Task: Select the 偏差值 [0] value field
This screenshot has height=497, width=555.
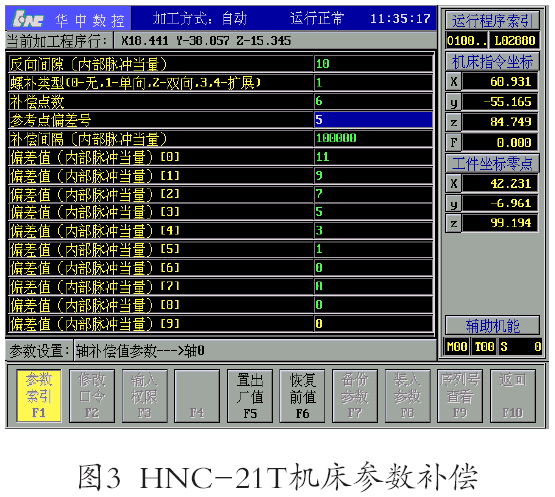Action: [x=373, y=157]
